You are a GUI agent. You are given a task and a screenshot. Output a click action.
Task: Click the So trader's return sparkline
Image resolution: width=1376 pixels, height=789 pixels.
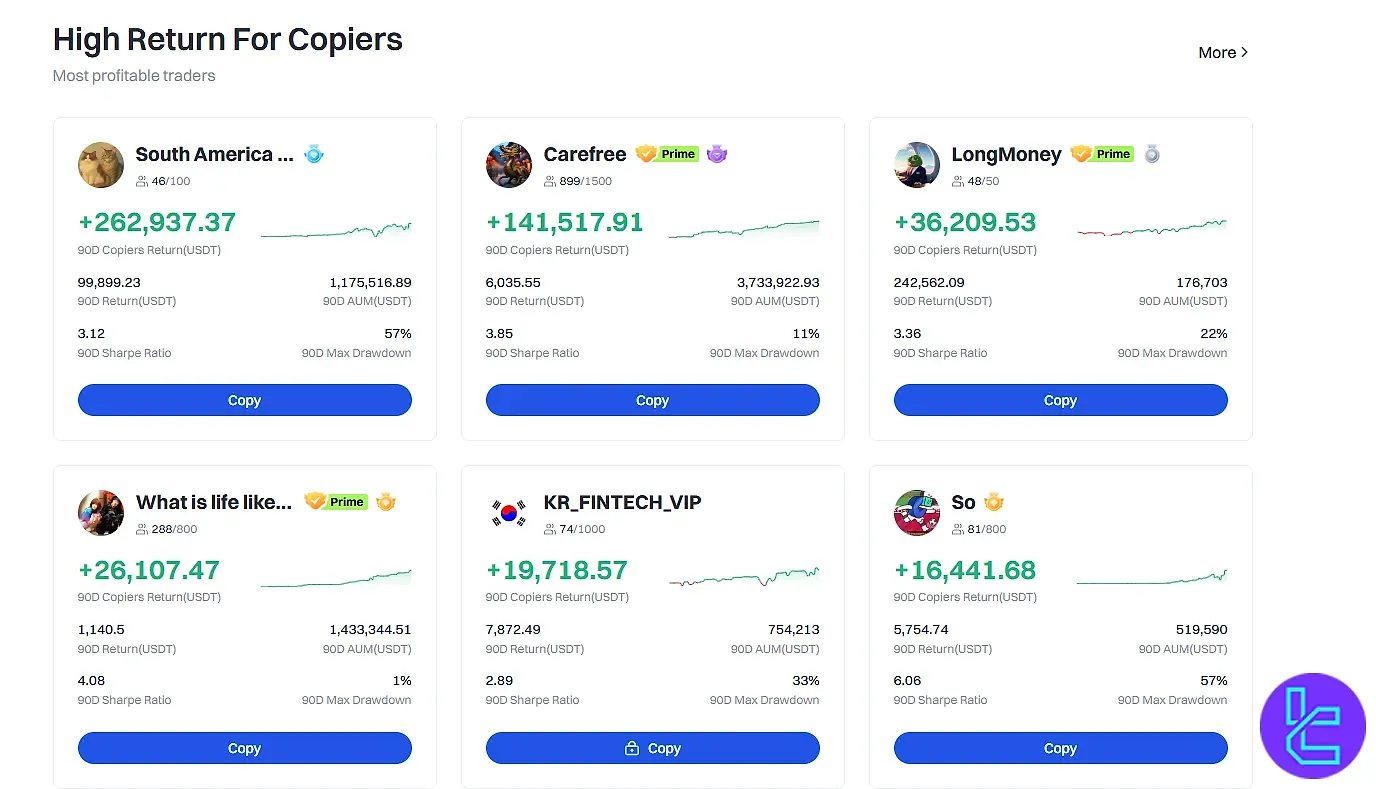pyautogui.click(x=1151, y=578)
